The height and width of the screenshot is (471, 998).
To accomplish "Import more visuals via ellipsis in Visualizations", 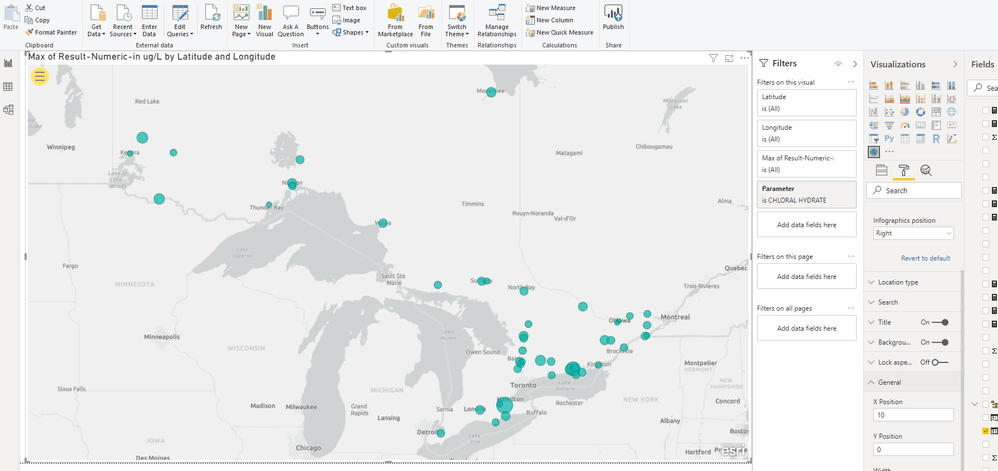I will tap(889, 151).
